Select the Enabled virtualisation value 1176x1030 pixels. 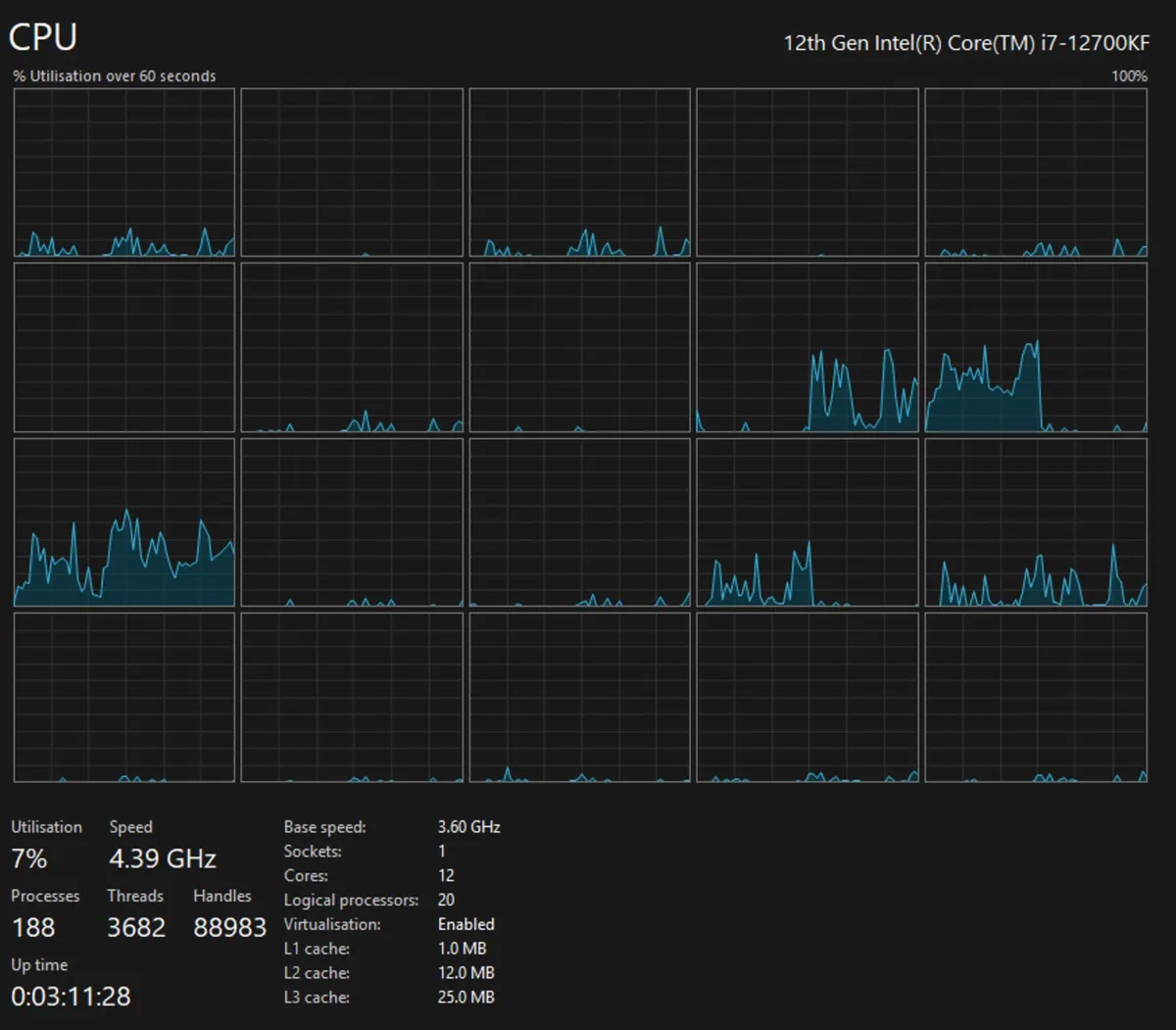(x=466, y=924)
